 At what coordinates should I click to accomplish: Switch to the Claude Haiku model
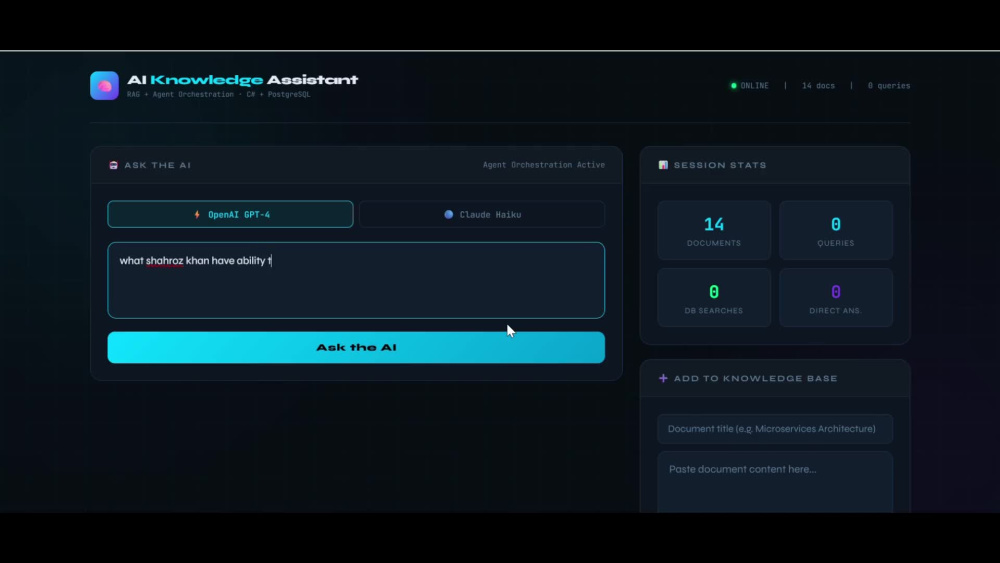tap(482, 214)
